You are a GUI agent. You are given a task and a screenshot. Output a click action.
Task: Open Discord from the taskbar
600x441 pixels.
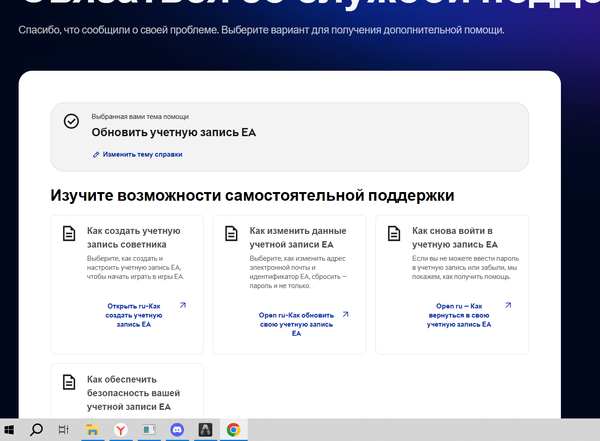pyautogui.click(x=177, y=430)
